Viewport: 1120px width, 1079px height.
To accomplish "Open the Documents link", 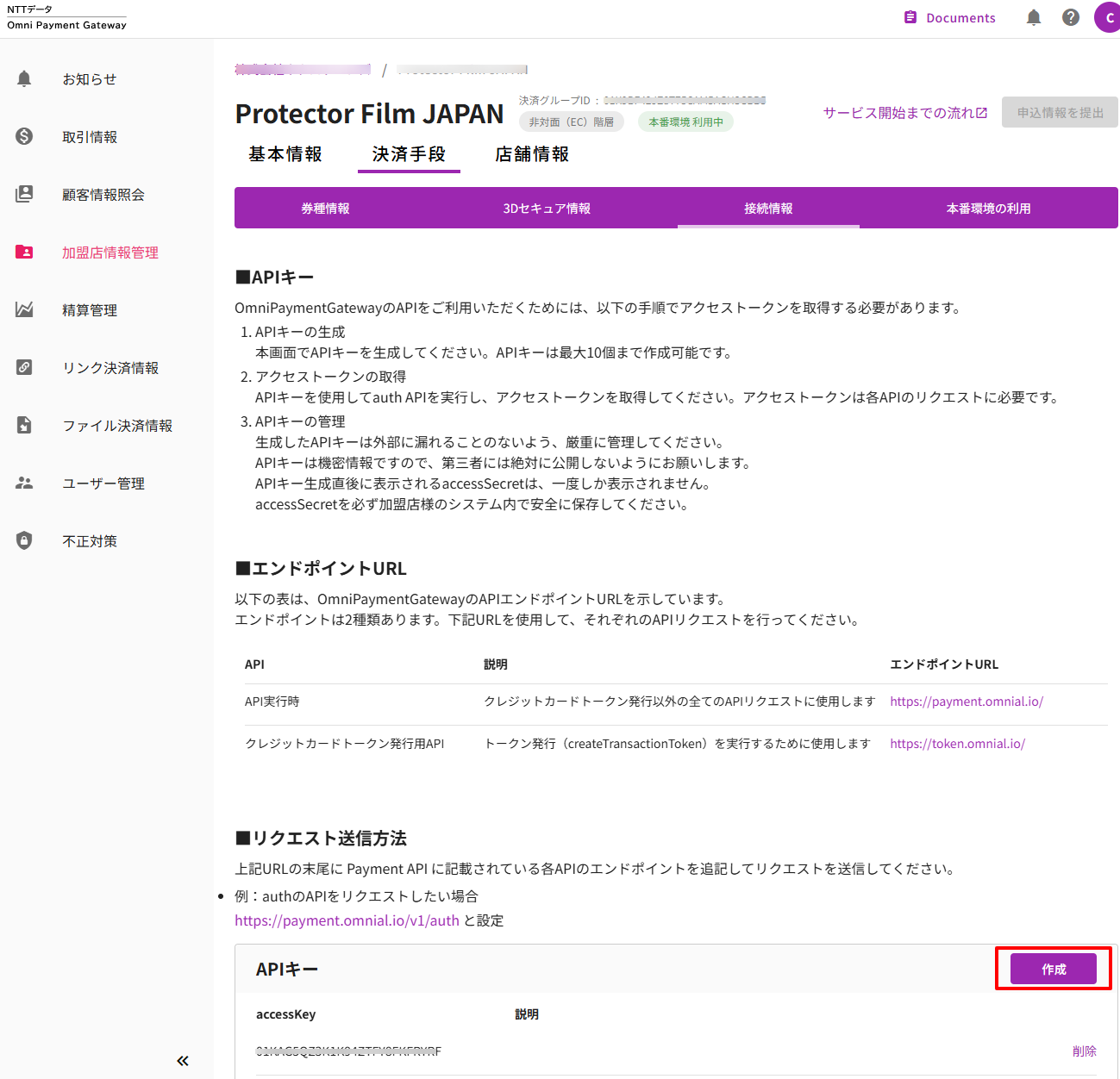I will pos(949,17).
